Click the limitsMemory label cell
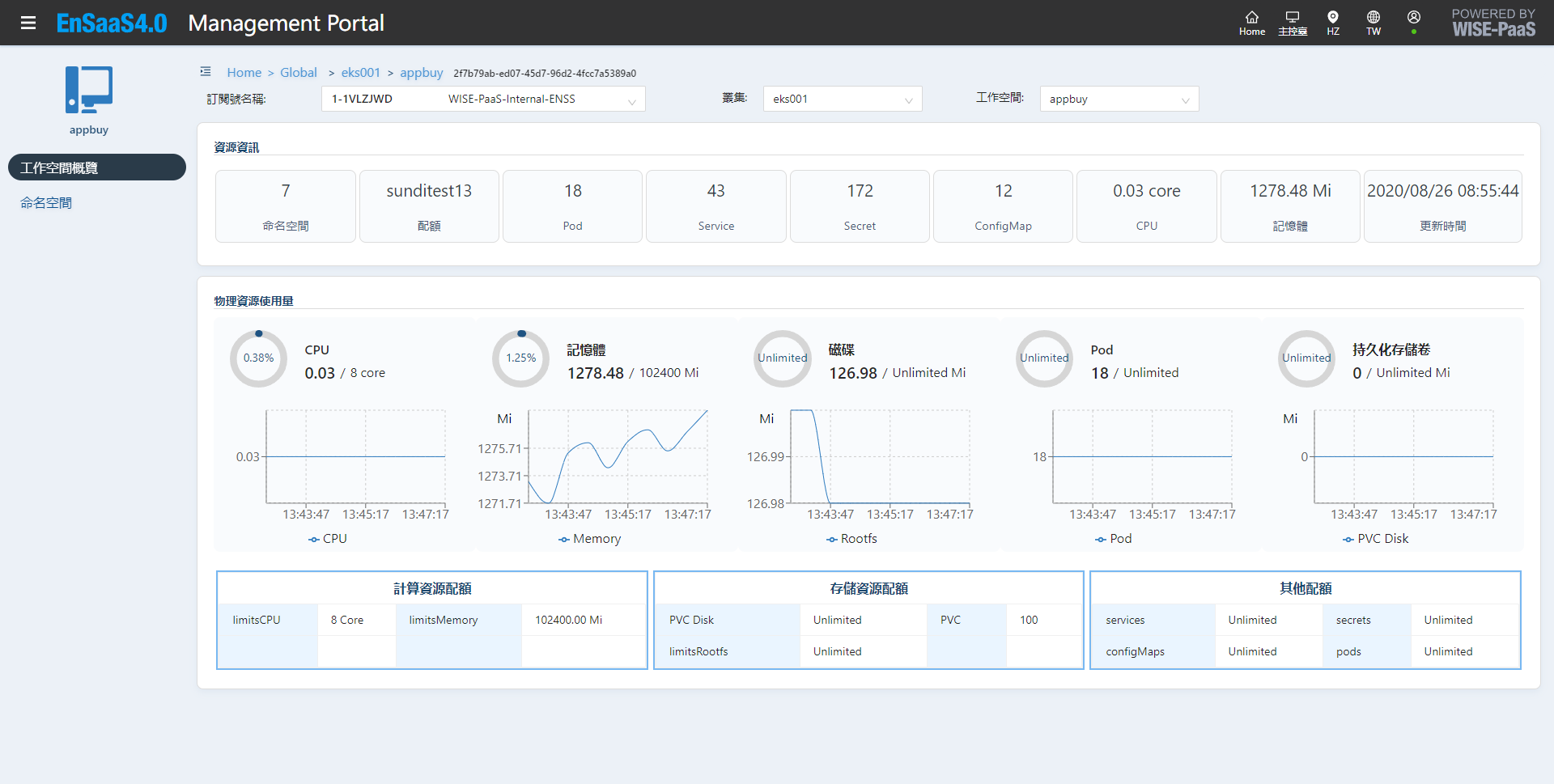Viewport: 1554px width, 784px height. pos(459,620)
